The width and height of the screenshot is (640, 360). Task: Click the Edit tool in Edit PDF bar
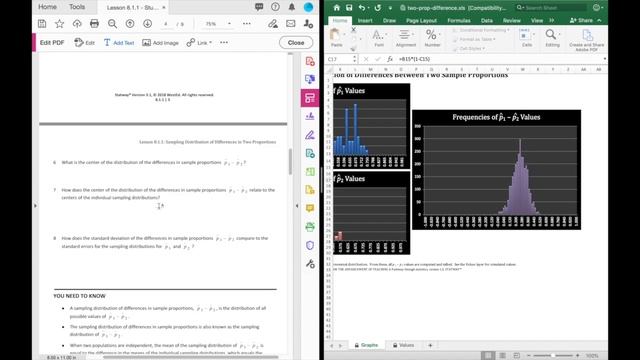(84, 42)
